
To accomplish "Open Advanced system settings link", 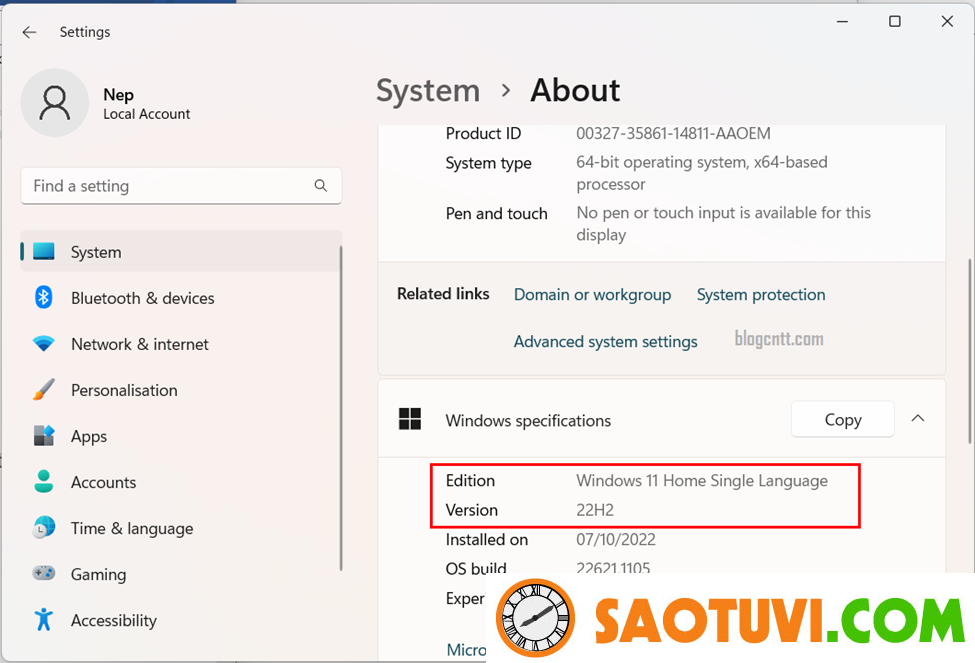I will pos(605,341).
